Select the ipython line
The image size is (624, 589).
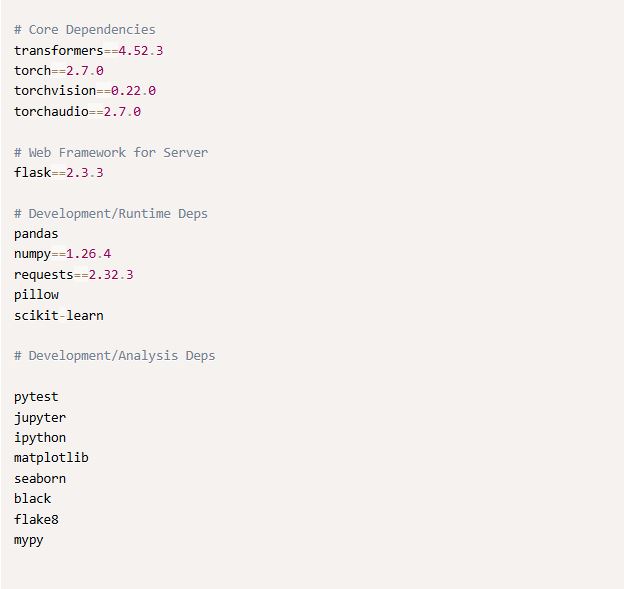pos(40,438)
